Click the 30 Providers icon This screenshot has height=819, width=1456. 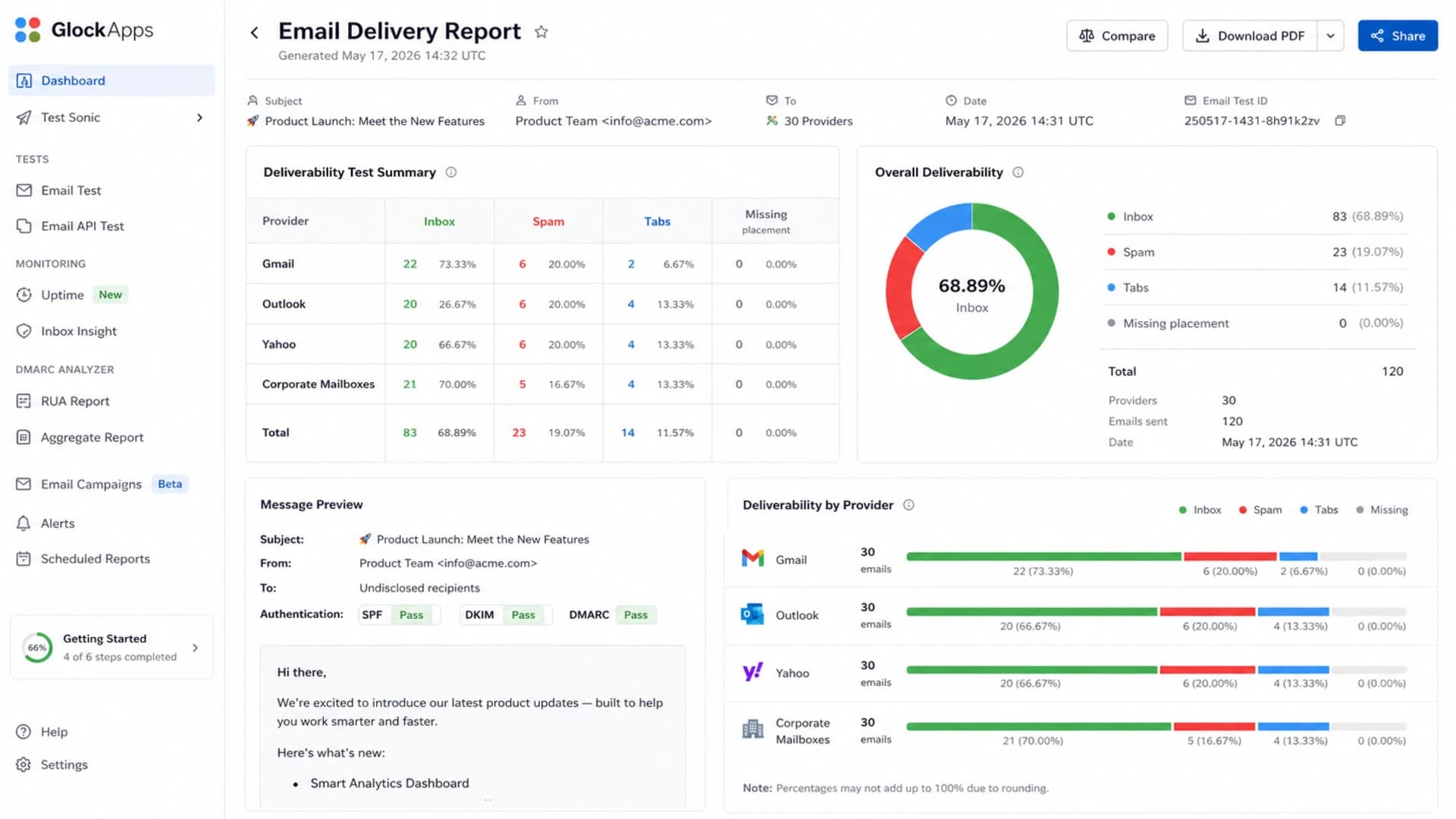(772, 121)
